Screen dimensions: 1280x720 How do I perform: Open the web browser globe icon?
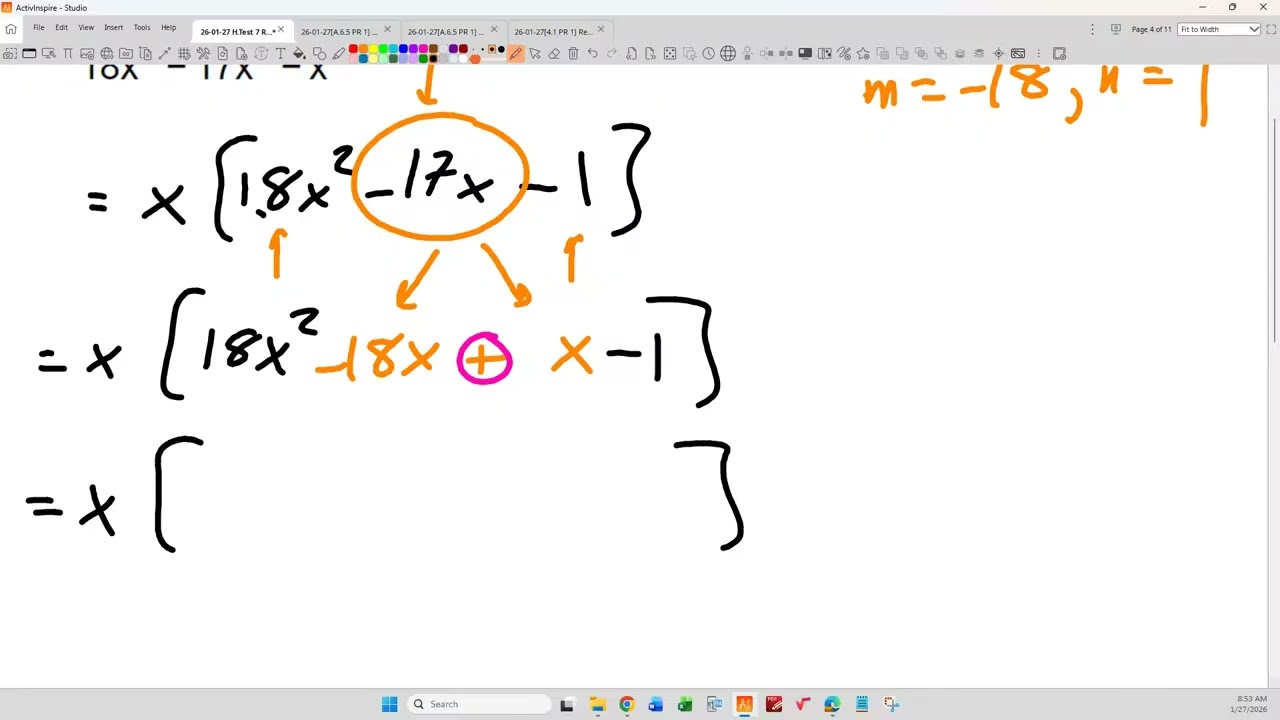click(x=728, y=53)
